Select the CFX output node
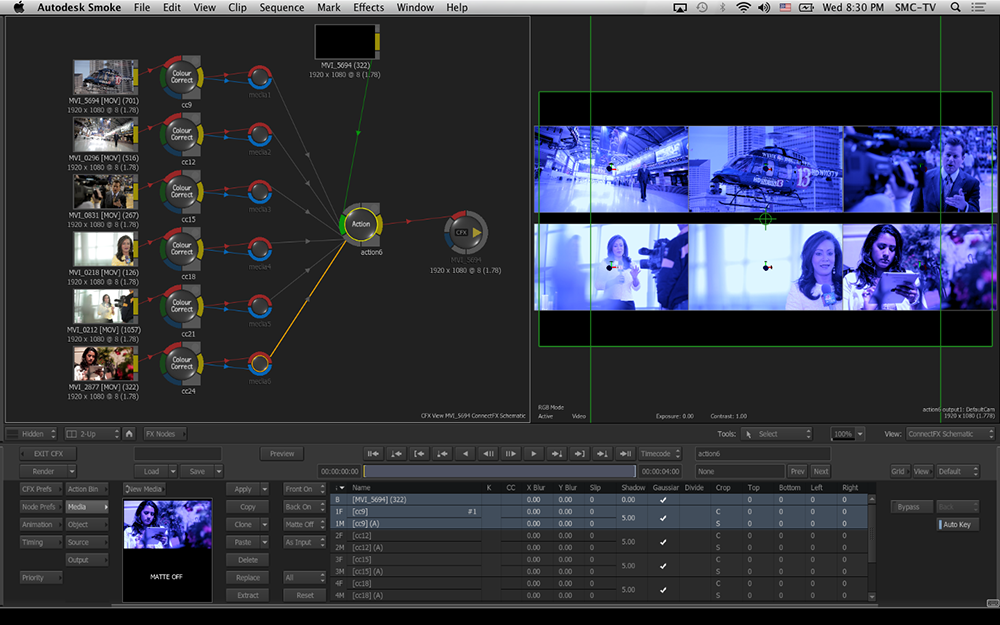 pos(464,232)
